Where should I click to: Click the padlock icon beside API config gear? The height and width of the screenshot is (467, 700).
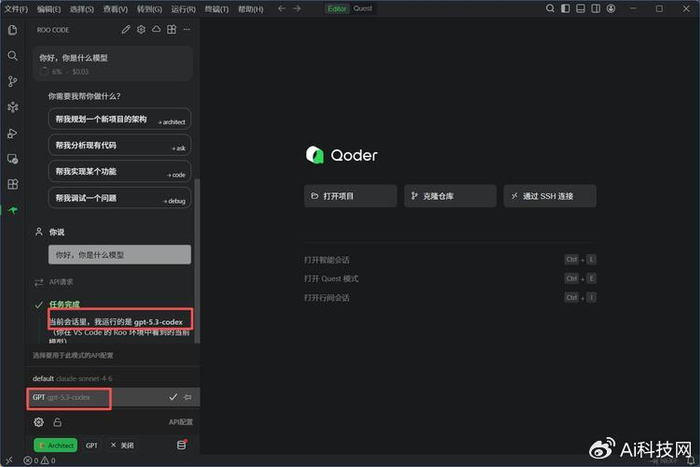click(57, 422)
